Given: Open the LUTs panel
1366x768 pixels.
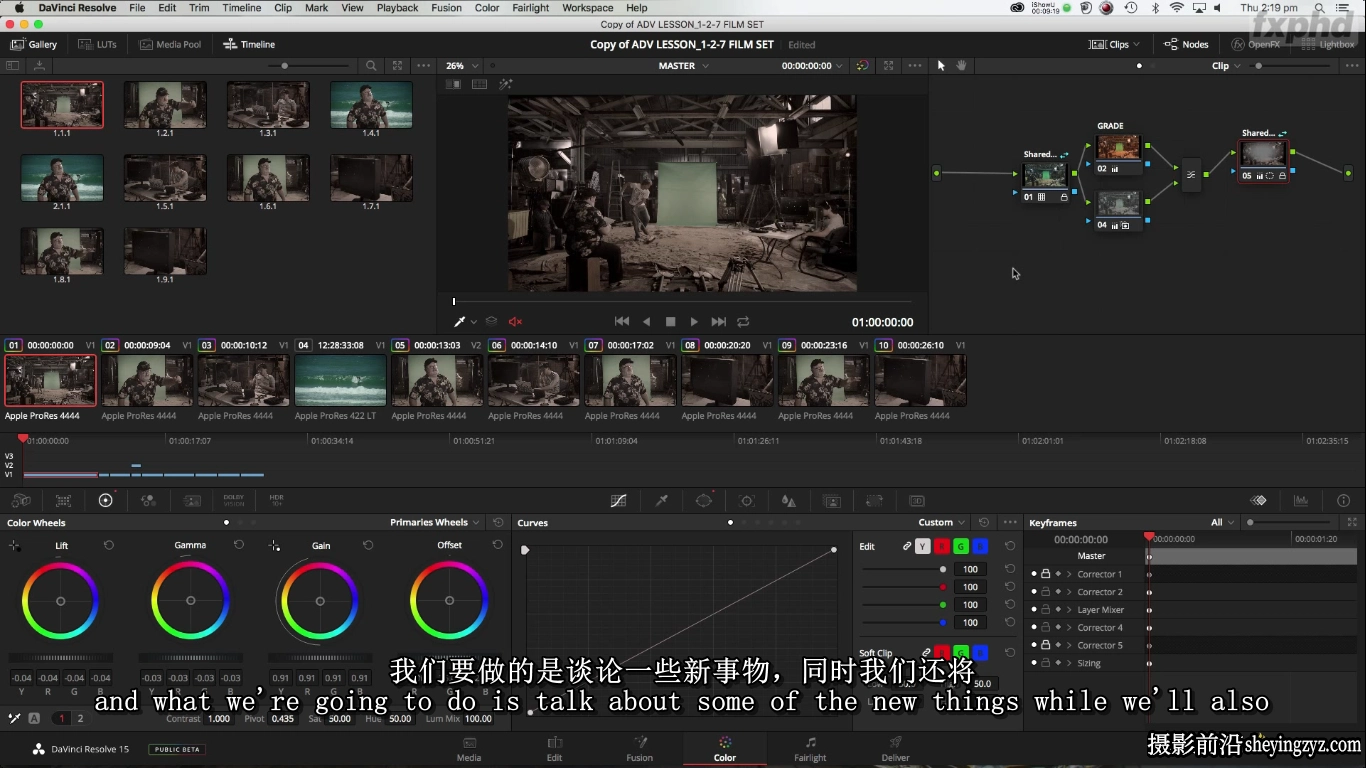Looking at the screenshot, I should point(98,44).
